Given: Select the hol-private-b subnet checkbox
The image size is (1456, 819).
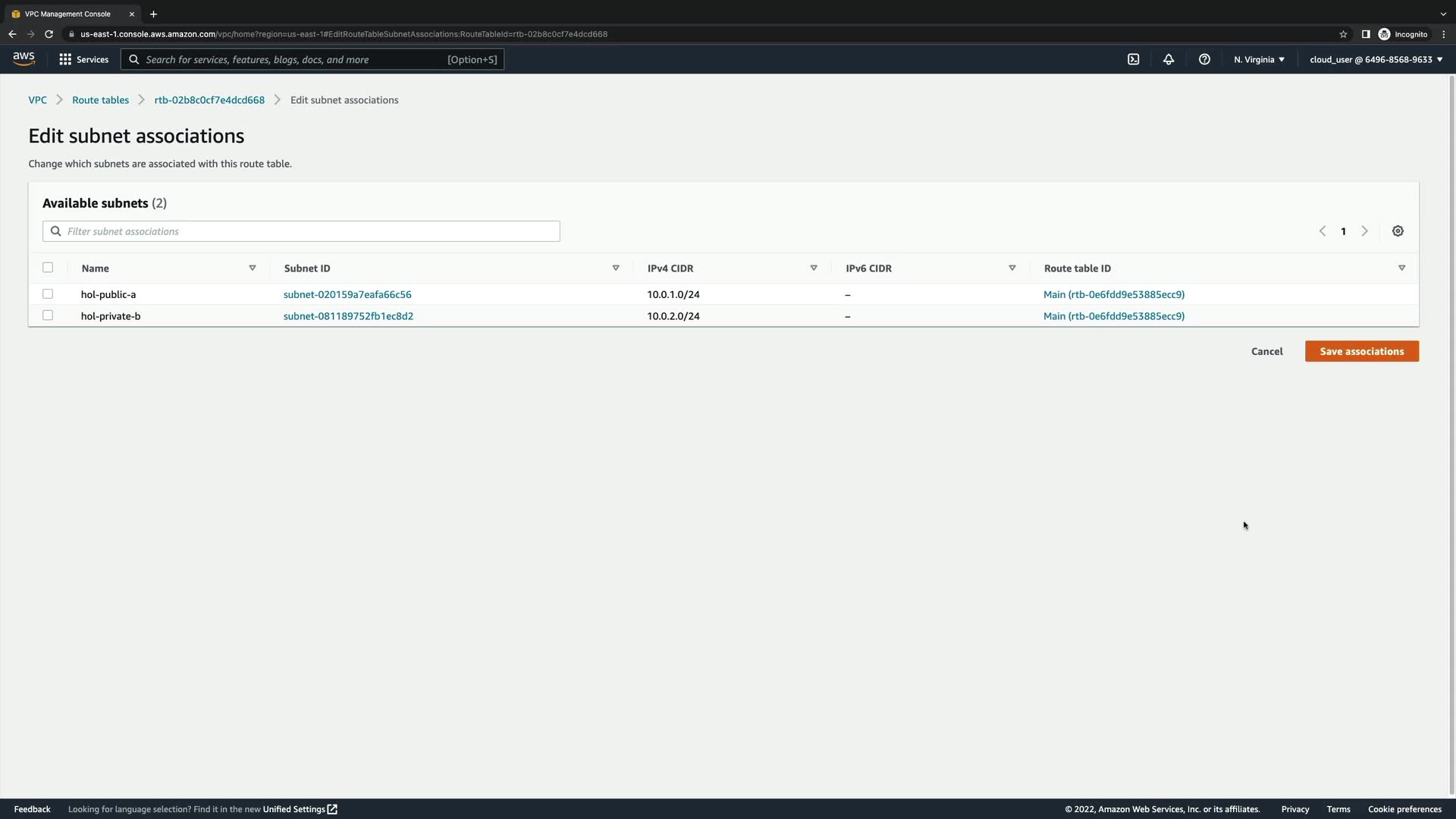Looking at the screenshot, I should [48, 315].
